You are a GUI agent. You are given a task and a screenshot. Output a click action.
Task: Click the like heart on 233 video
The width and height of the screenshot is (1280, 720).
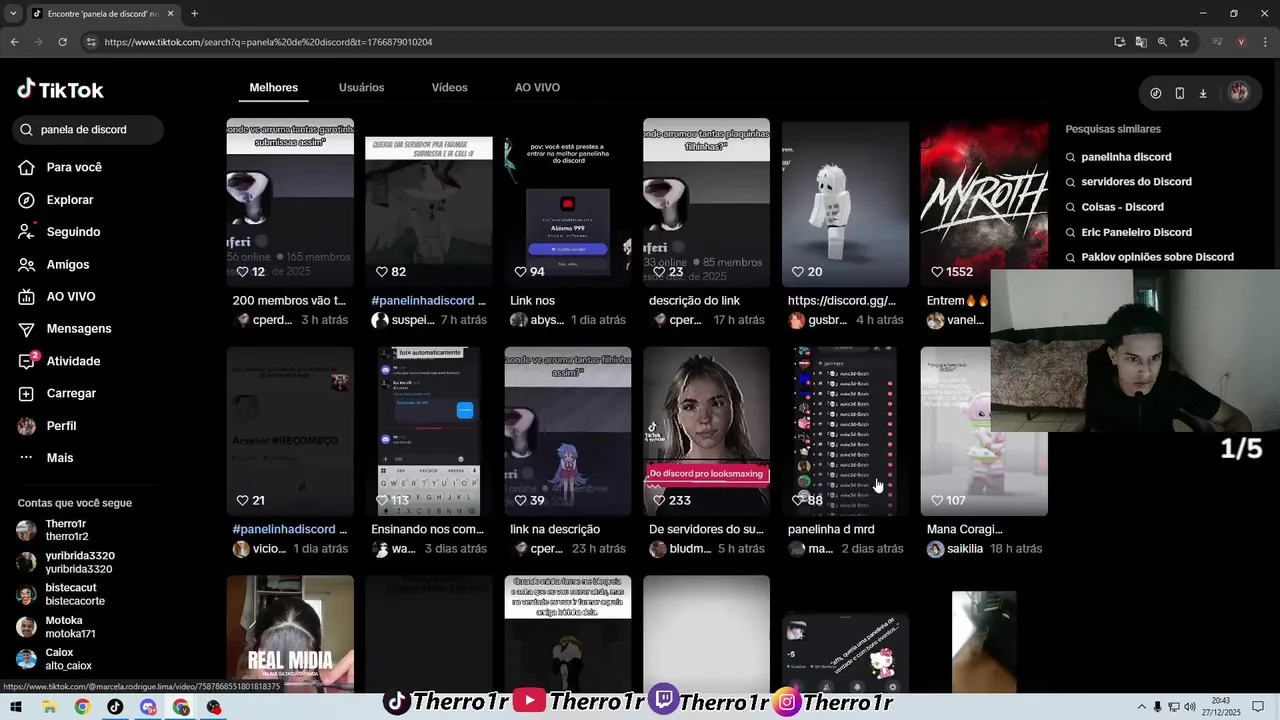pos(659,500)
